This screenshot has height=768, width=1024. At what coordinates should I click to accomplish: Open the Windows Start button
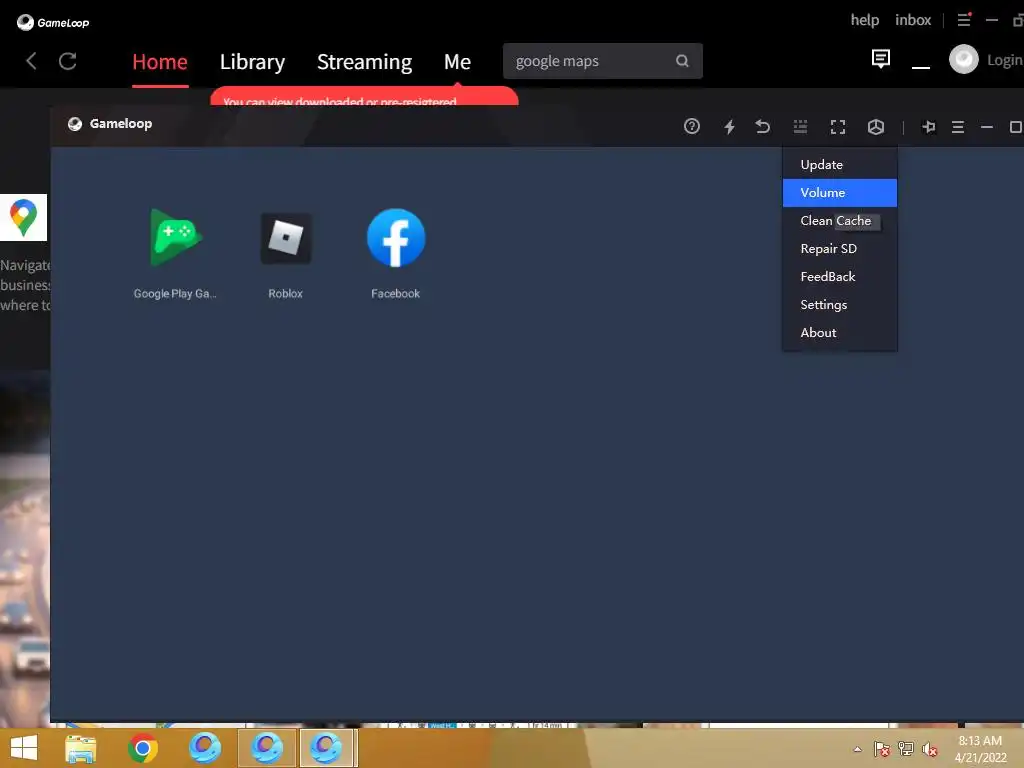pos(24,748)
